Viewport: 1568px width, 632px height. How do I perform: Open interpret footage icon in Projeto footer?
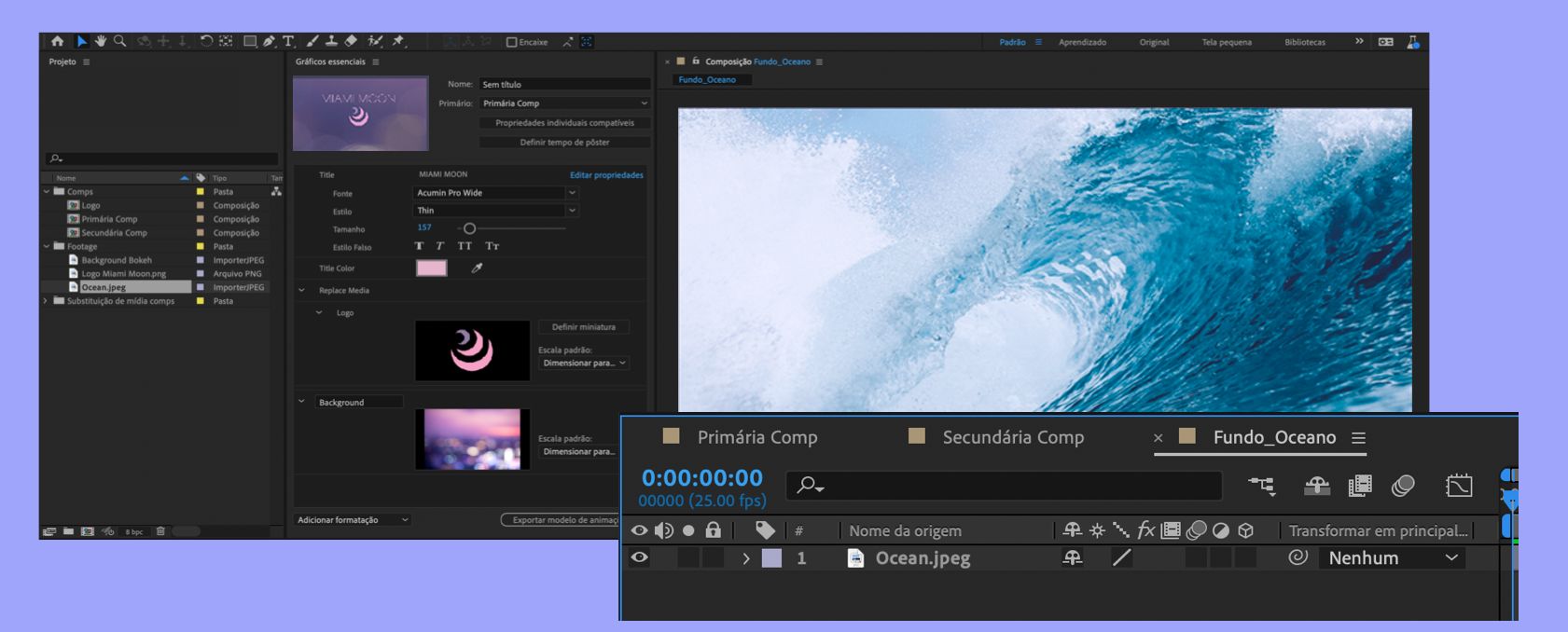[x=49, y=531]
